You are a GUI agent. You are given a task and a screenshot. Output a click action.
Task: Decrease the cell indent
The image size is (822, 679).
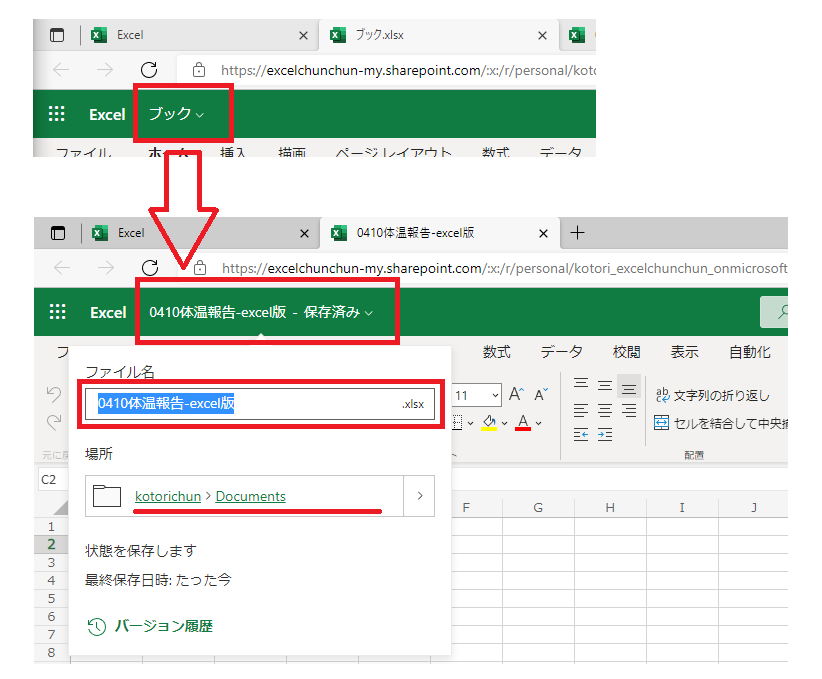(x=581, y=435)
